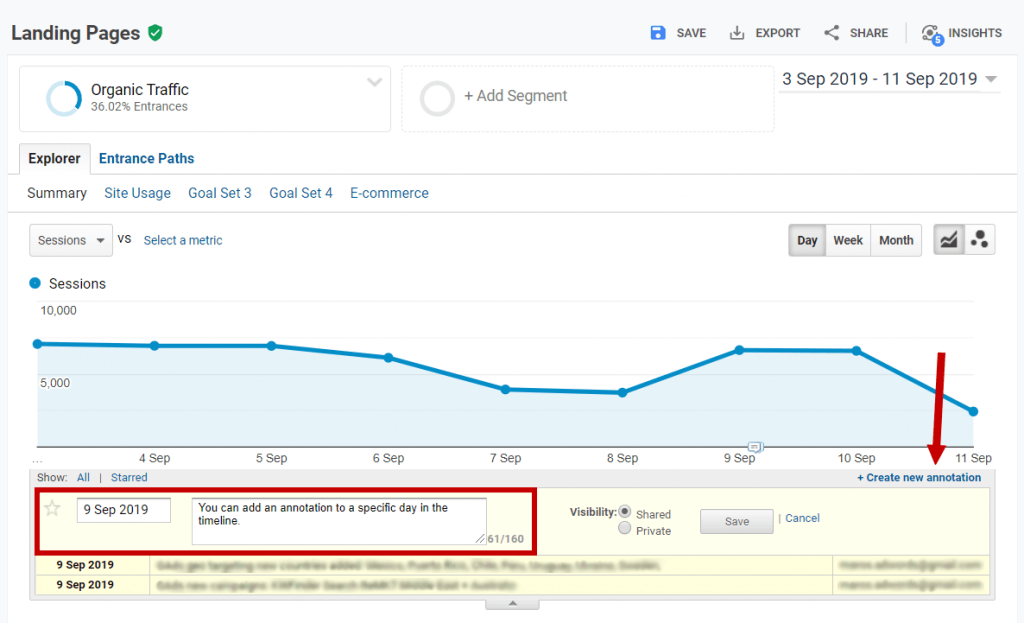
Task: Open the date range selector
Action: pyautogui.click(x=888, y=78)
